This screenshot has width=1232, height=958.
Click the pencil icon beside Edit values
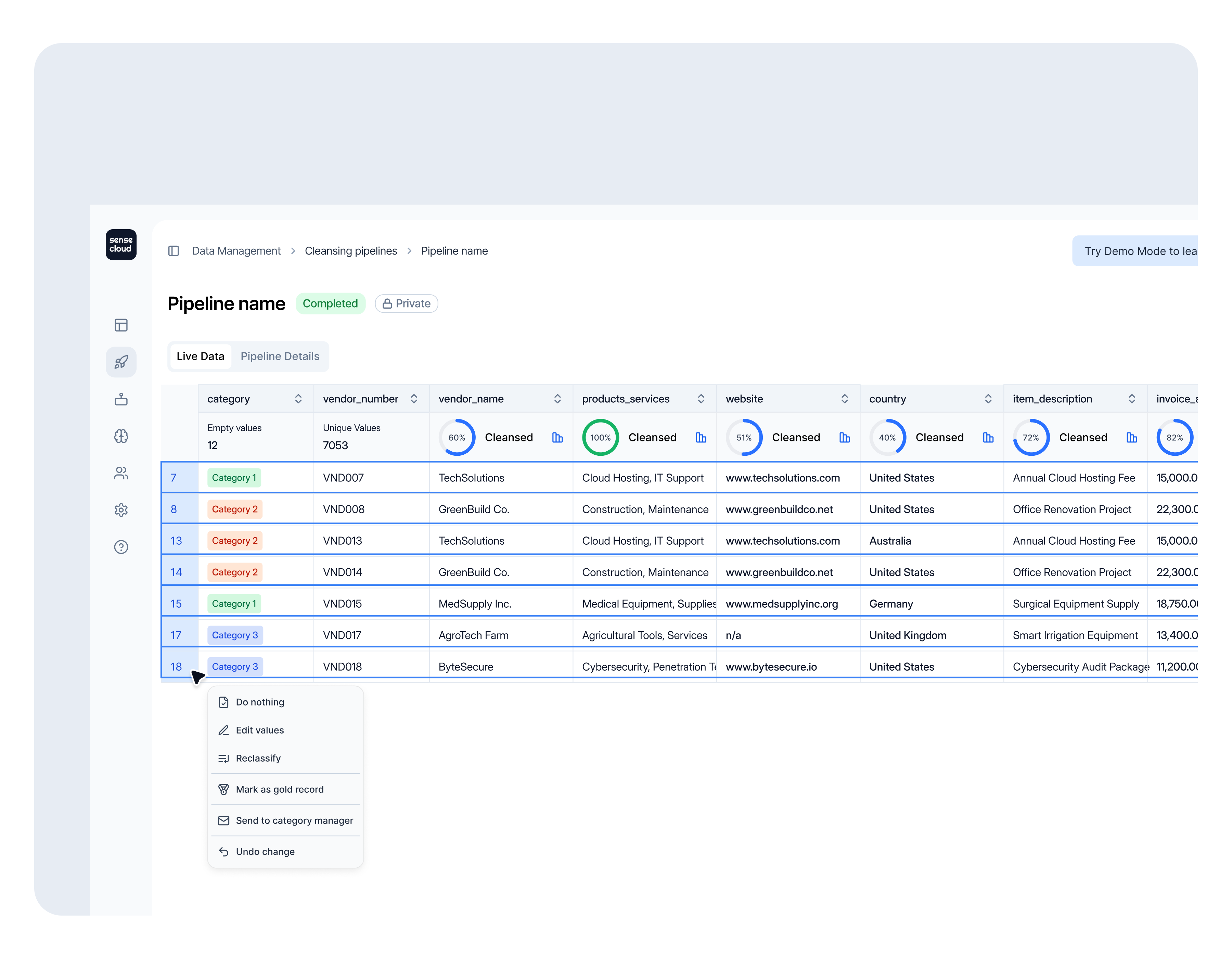tap(223, 730)
